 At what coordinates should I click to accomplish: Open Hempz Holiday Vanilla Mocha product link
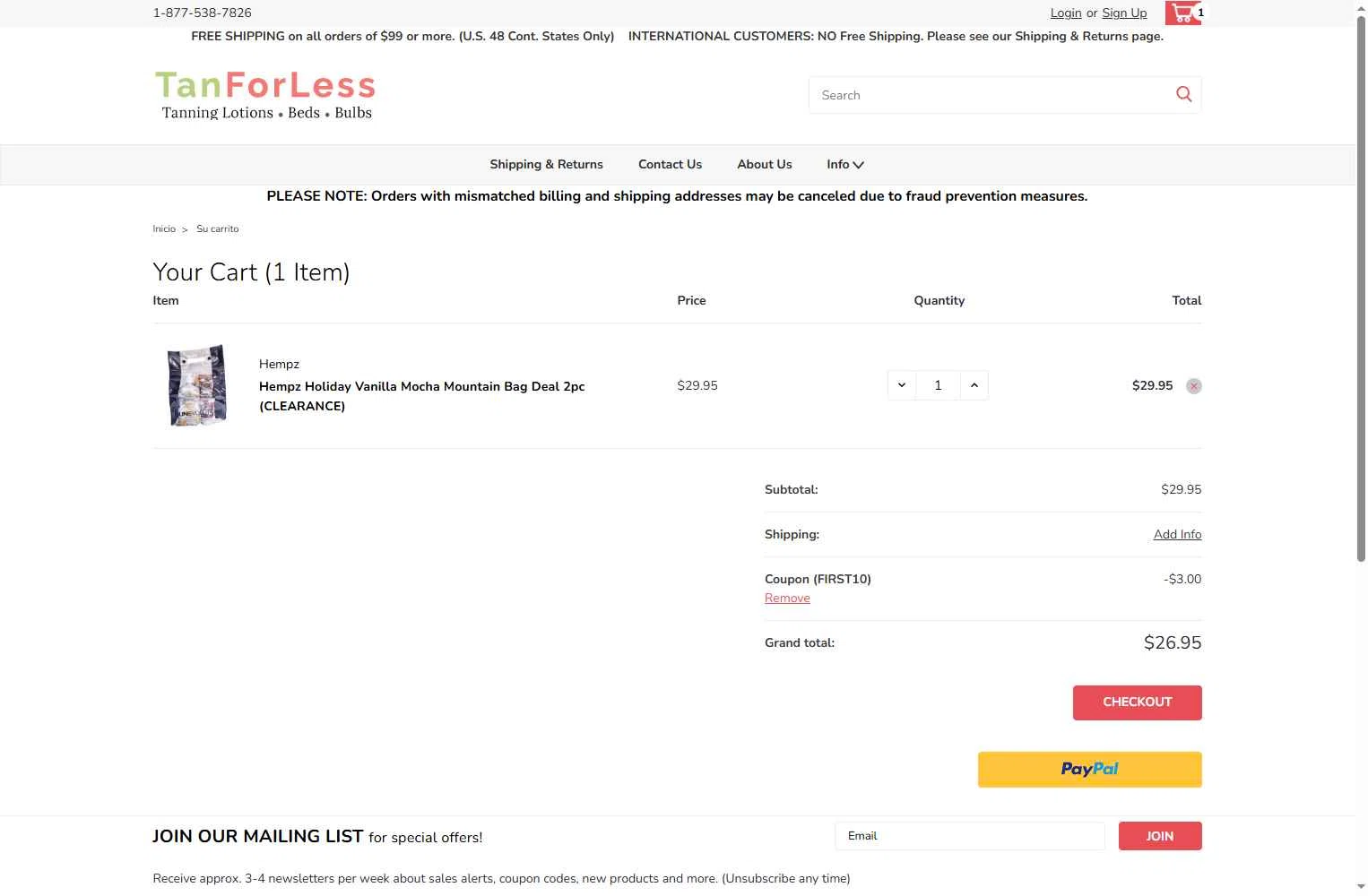(421, 396)
